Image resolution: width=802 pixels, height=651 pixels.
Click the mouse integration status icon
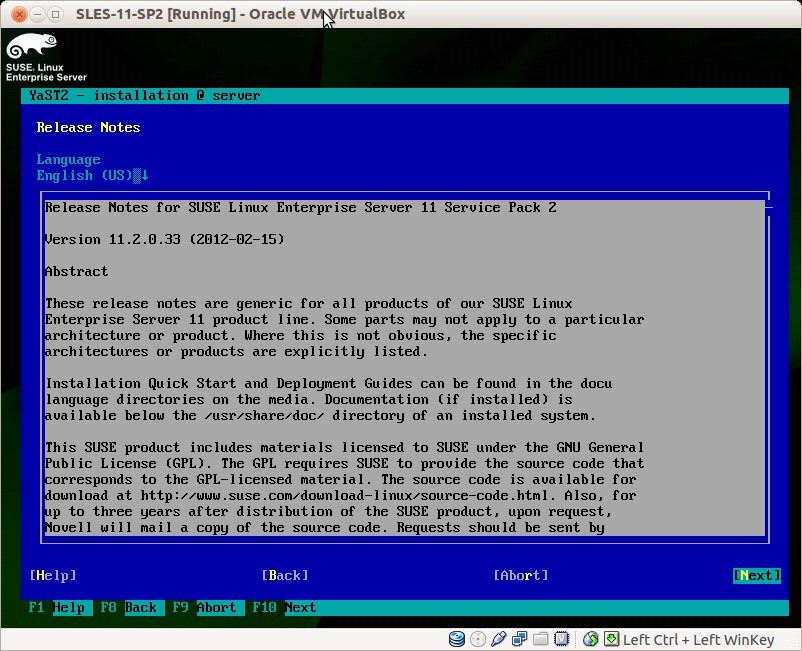(591, 639)
